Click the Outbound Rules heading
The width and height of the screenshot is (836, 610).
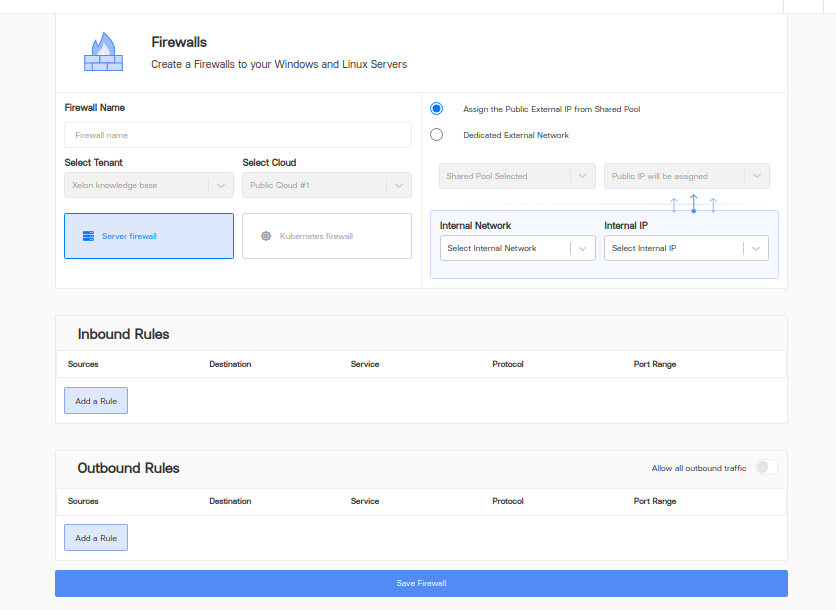point(128,468)
